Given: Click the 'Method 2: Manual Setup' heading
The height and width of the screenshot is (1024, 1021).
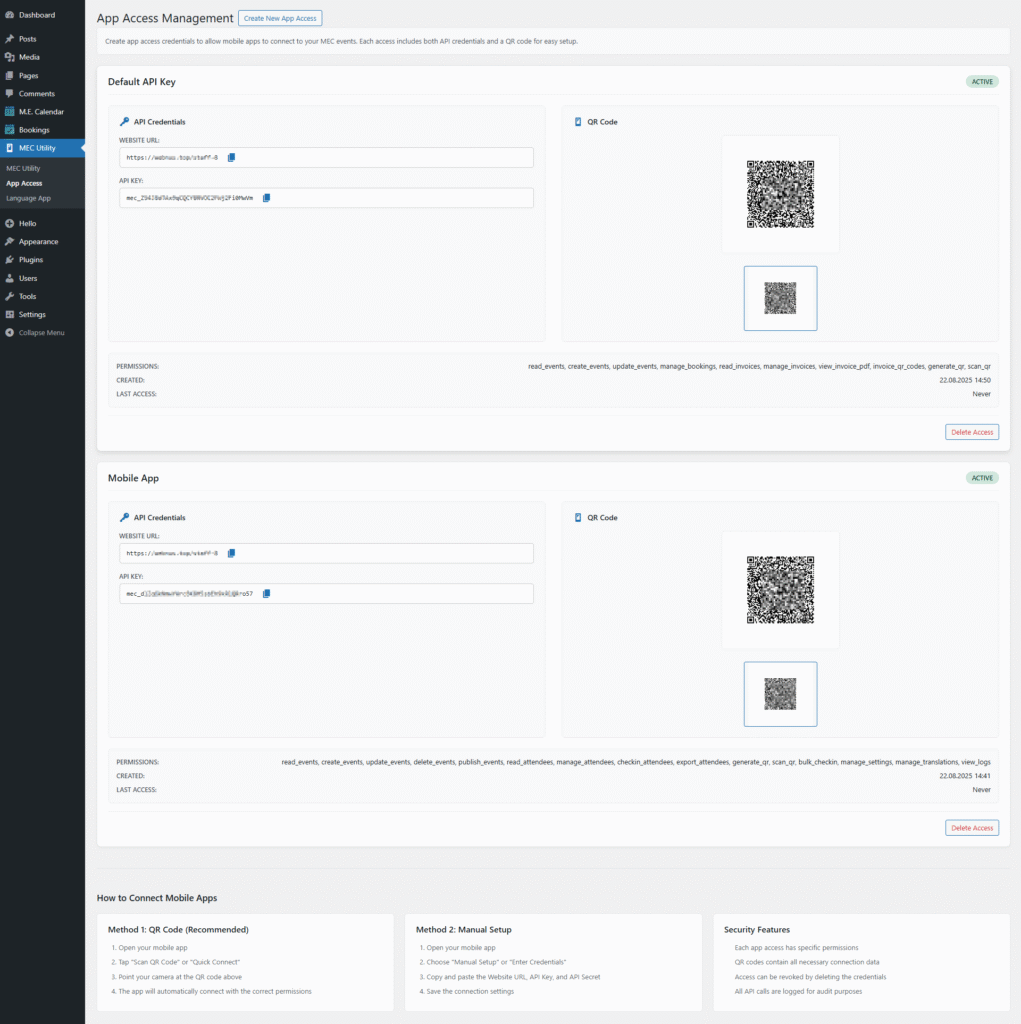Looking at the screenshot, I should coord(464,929).
